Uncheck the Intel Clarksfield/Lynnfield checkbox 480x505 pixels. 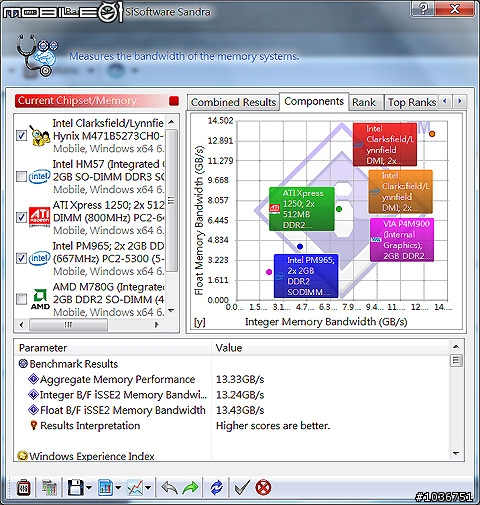coord(22,135)
